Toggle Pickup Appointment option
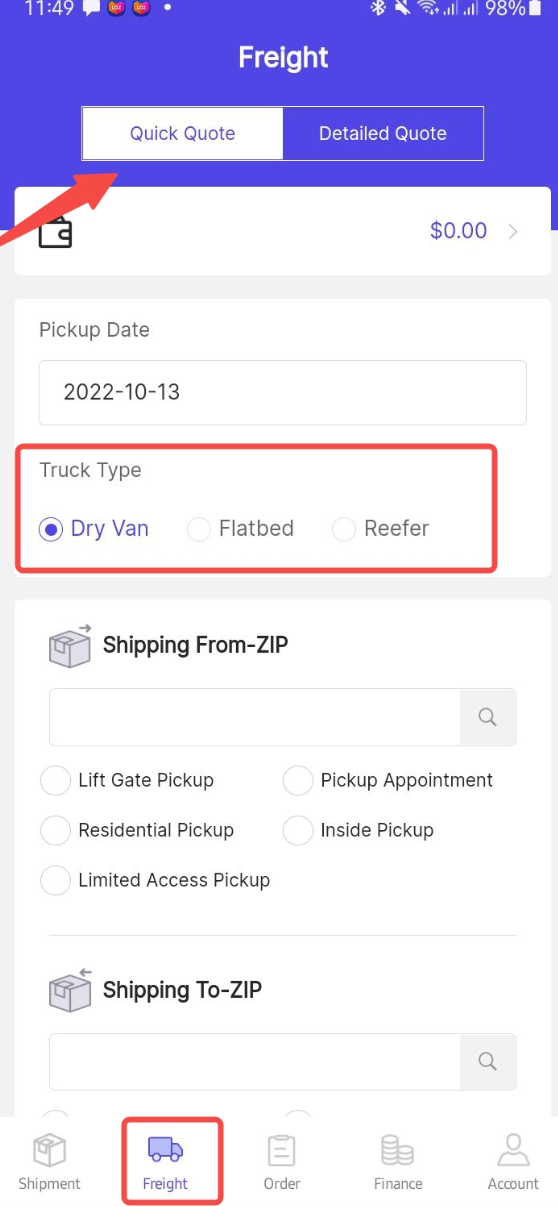 pos(388,780)
